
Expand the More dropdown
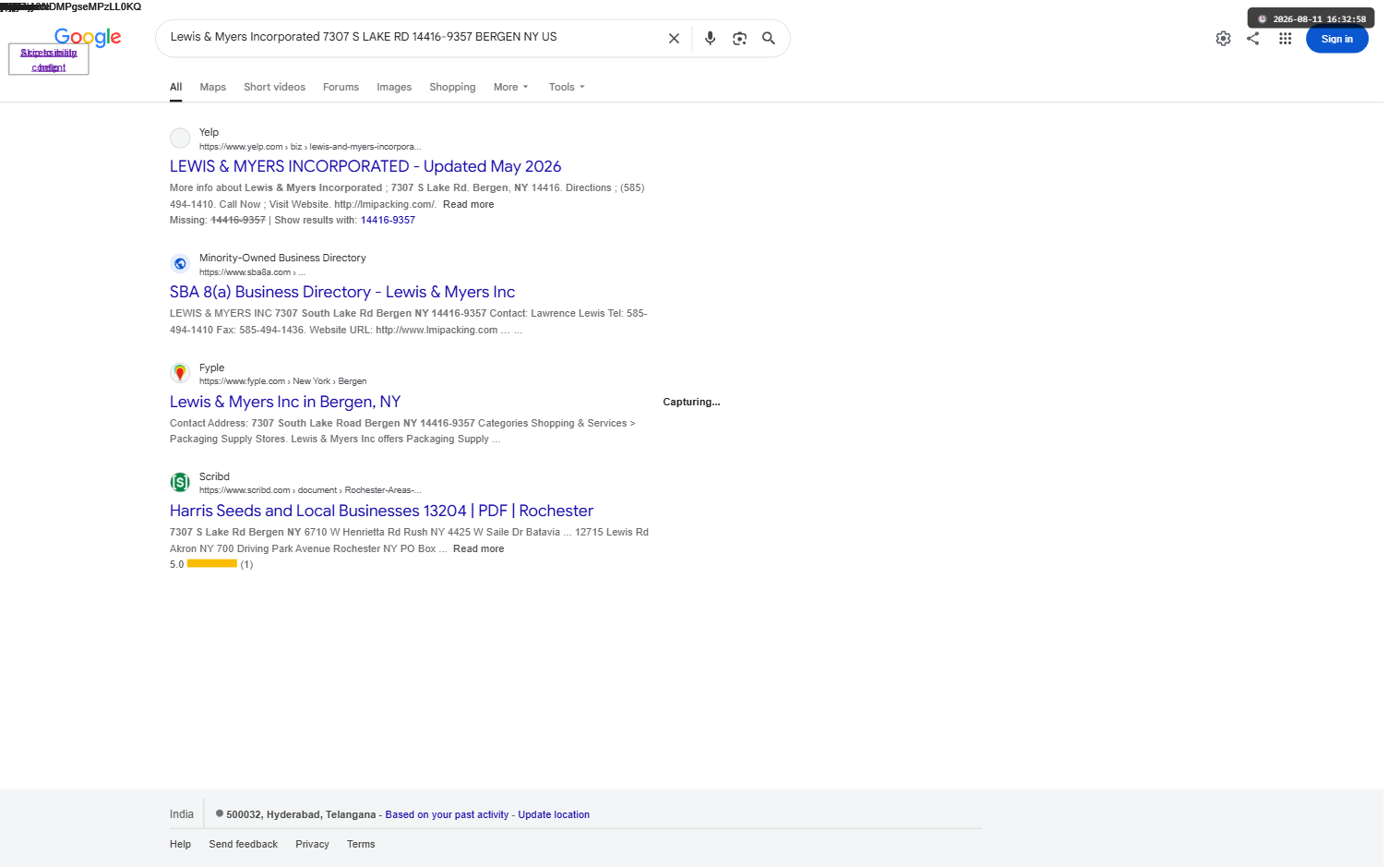click(510, 87)
